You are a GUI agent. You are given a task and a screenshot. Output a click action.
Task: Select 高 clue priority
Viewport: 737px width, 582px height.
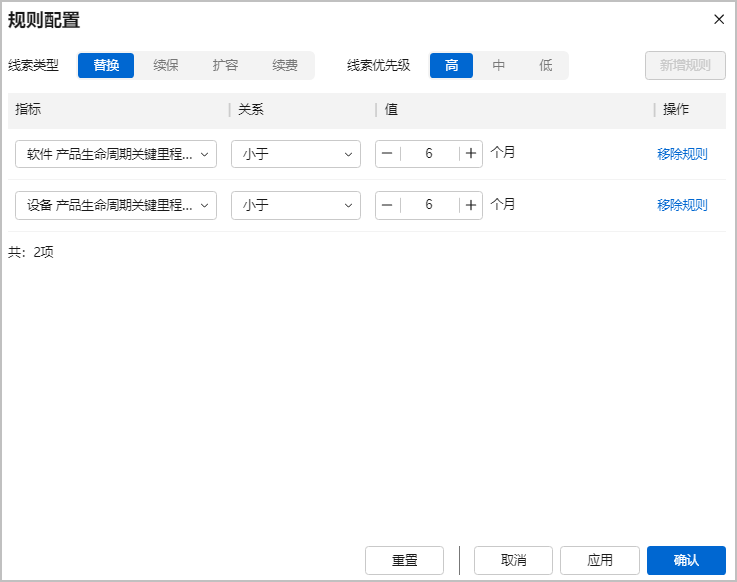(x=452, y=66)
